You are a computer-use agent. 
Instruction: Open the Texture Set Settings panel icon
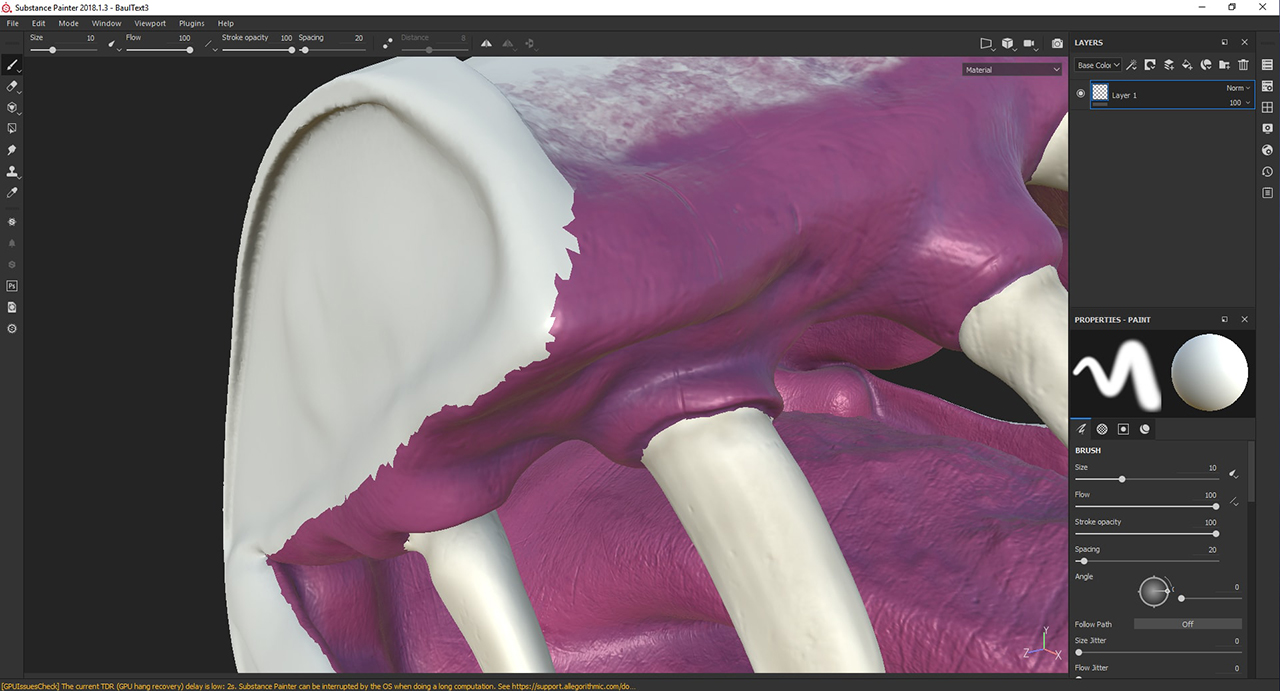[1268, 86]
